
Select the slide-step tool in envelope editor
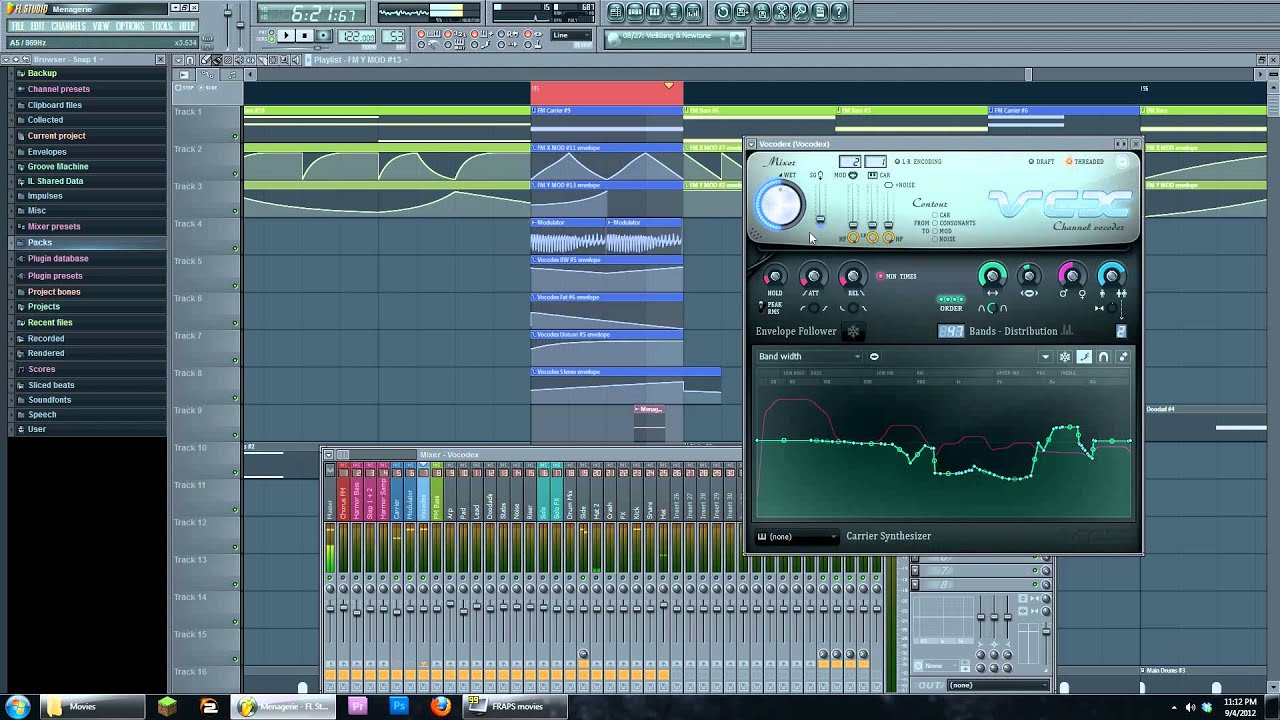click(1084, 357)
